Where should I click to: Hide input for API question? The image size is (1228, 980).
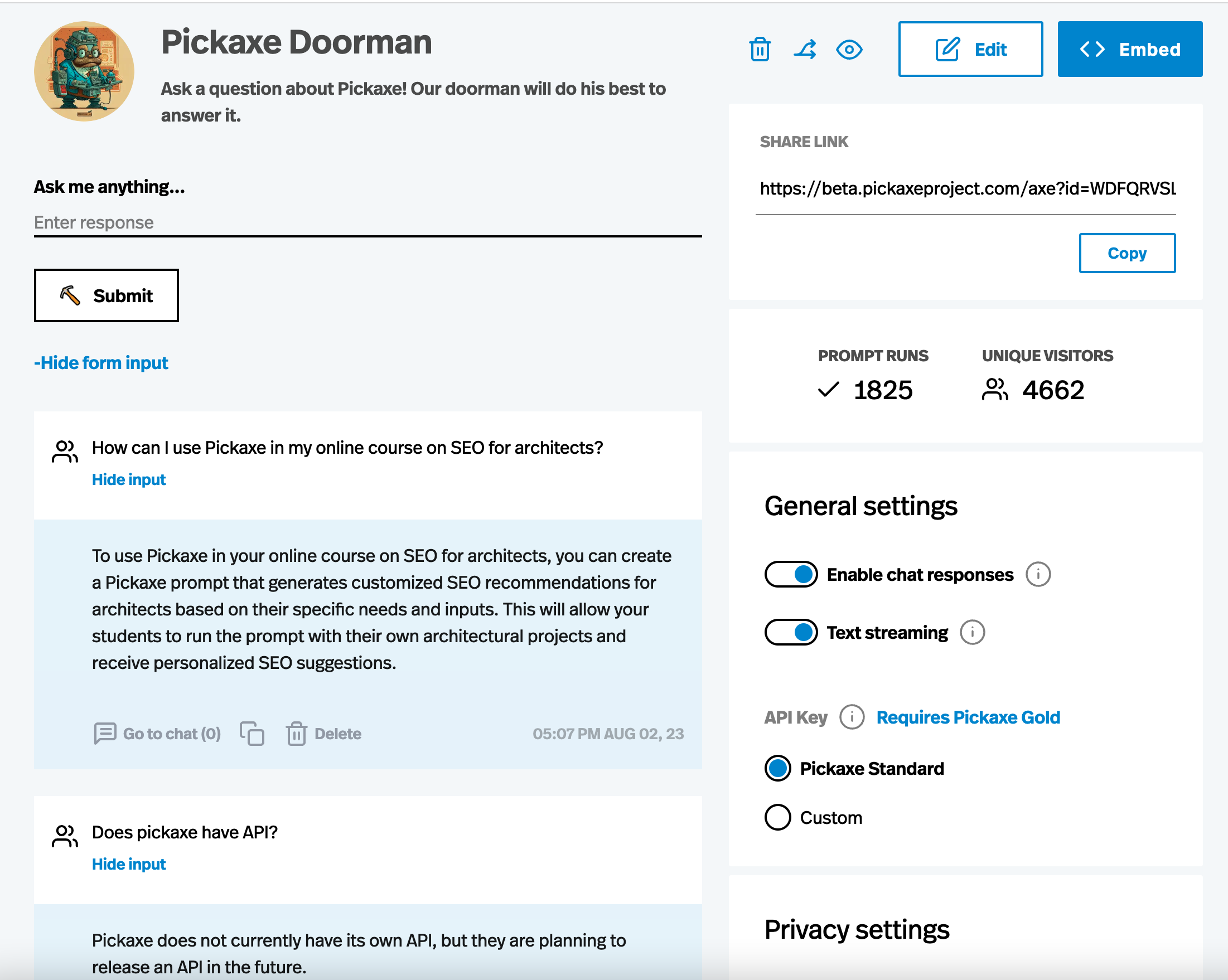click(129, 864)
